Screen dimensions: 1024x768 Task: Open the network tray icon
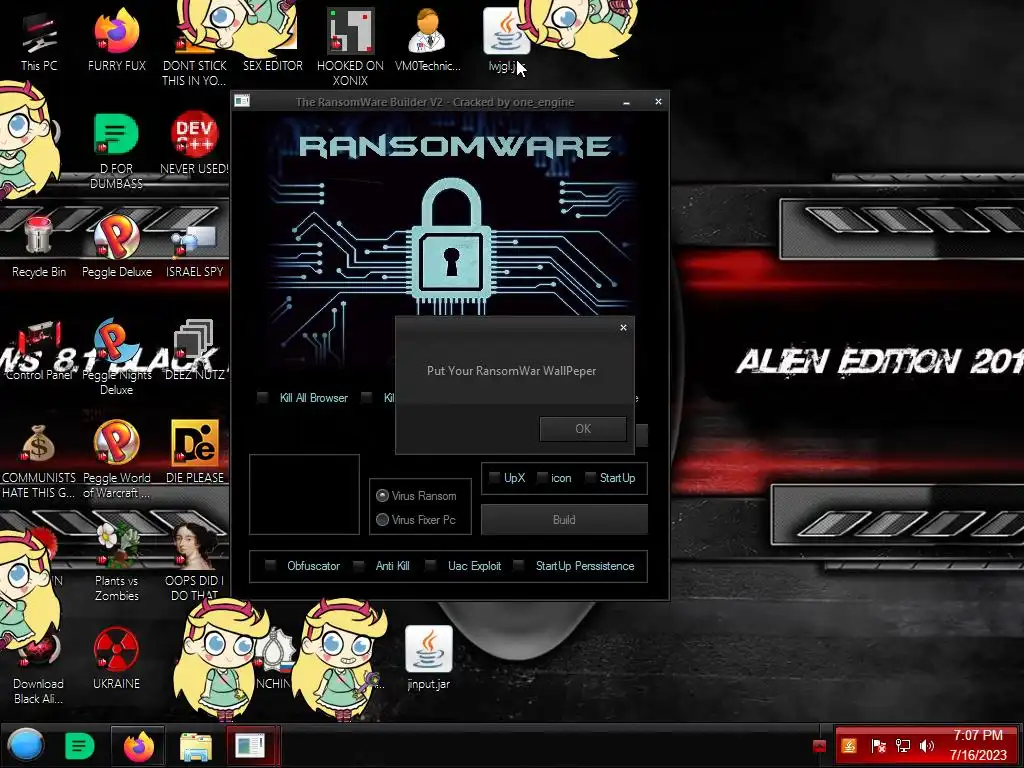click(903, 746)
